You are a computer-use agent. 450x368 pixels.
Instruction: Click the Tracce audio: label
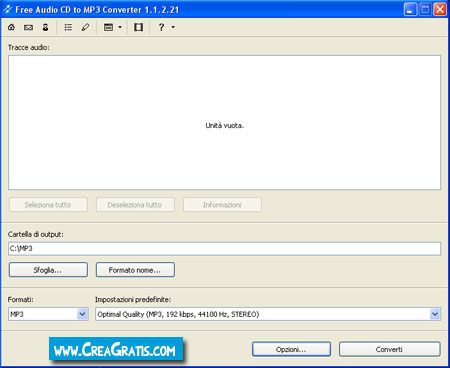pyautogui.click(x=29, y=47)
